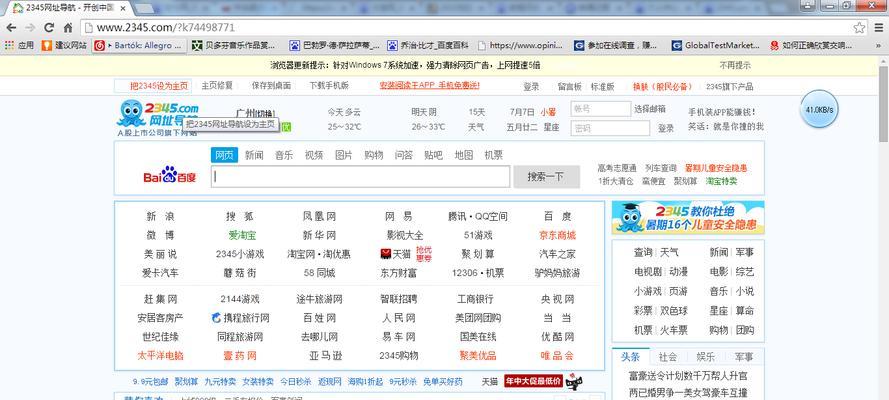Select the 视频 search tab
Image resolution: width=889 pixels, height=400 pixels.
(x=314, y=155)
